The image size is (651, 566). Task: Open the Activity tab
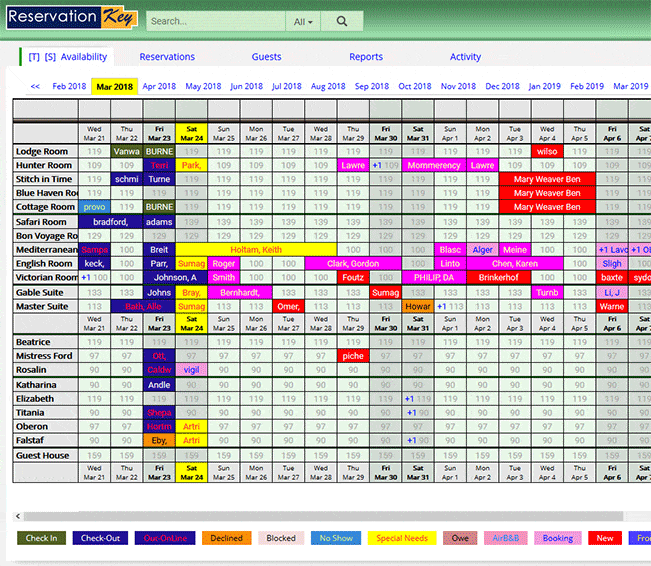coord(465,57)
